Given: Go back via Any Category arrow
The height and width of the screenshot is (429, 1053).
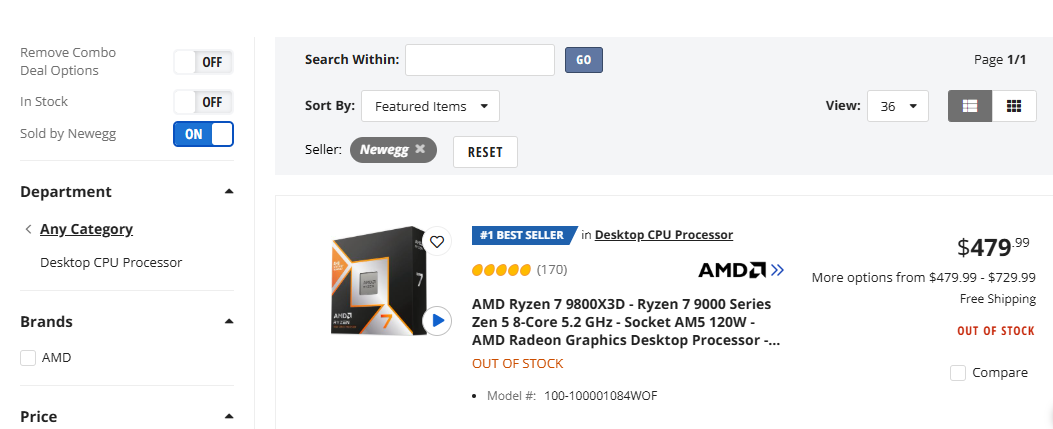Looking at the screenshot, I should (28, 229).
